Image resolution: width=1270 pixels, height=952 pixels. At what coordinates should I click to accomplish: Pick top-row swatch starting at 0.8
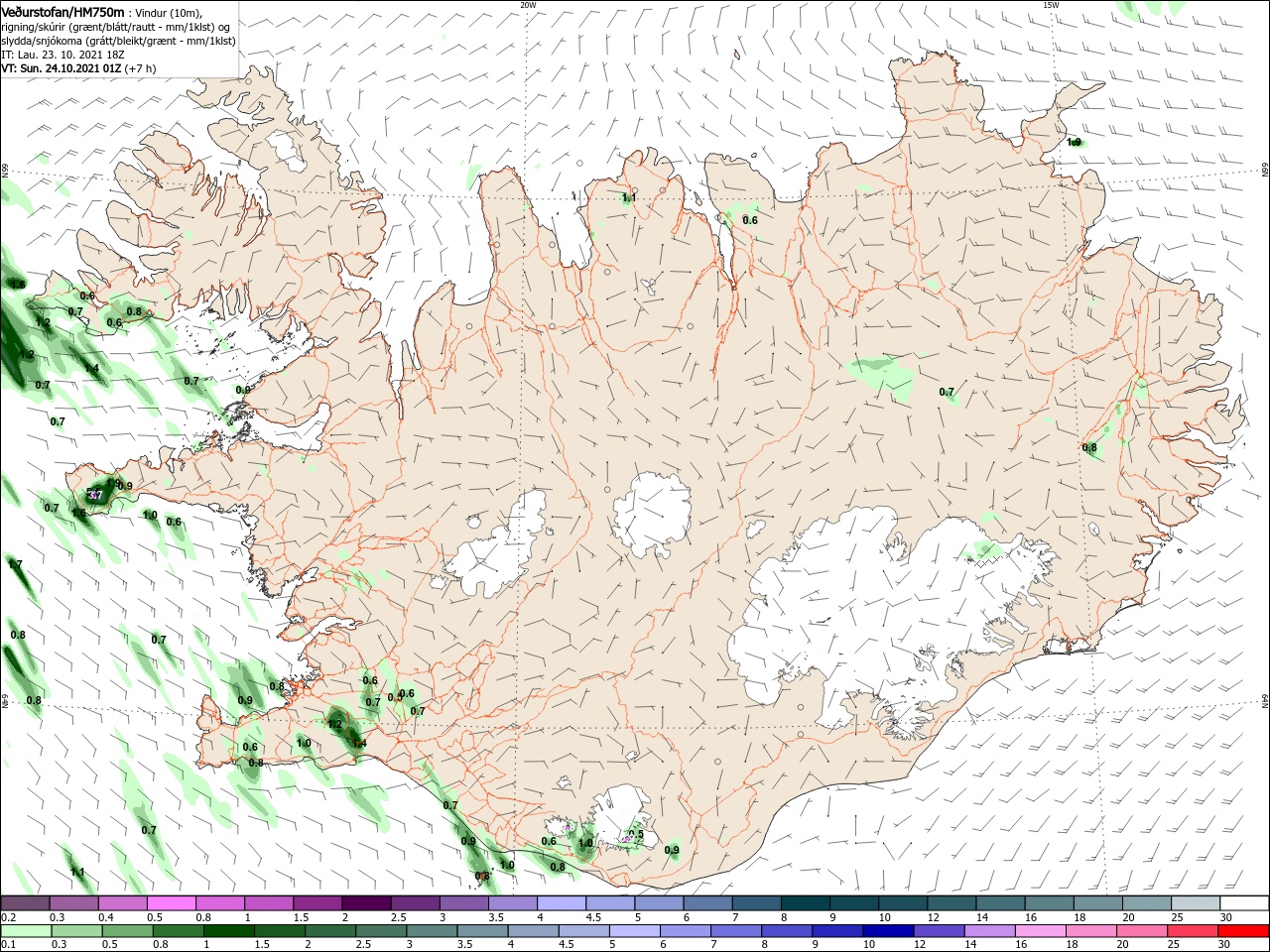click(219, 903)
